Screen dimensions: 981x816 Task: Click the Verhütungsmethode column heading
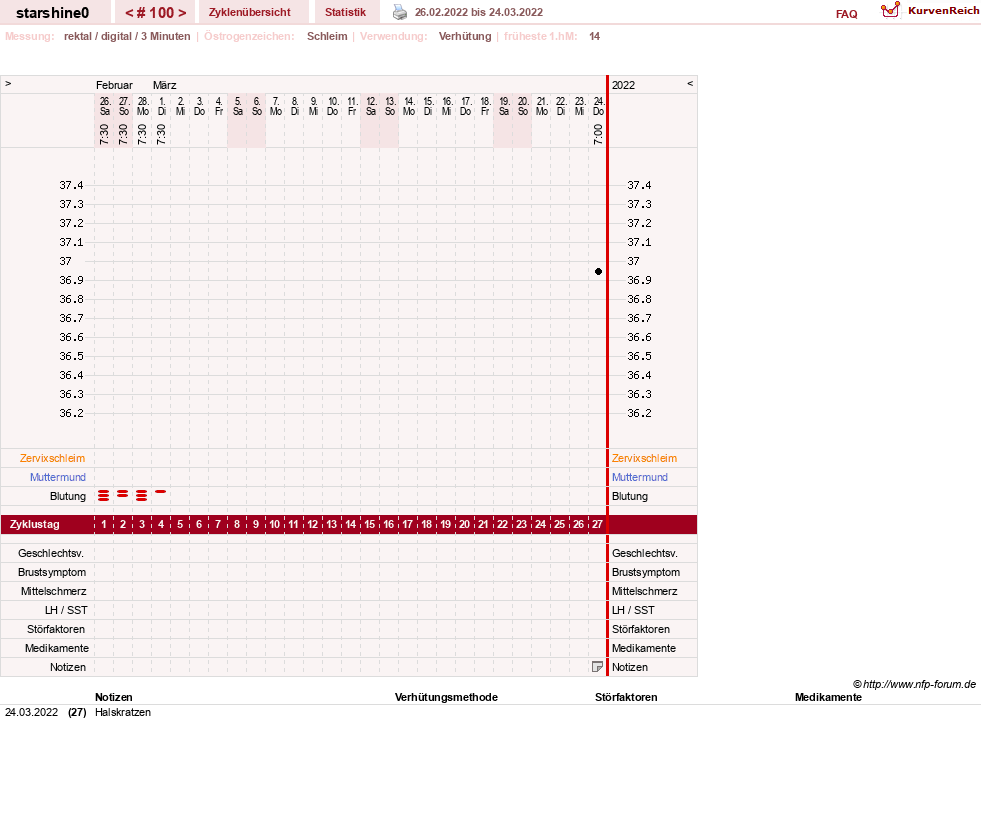point(446,697)
